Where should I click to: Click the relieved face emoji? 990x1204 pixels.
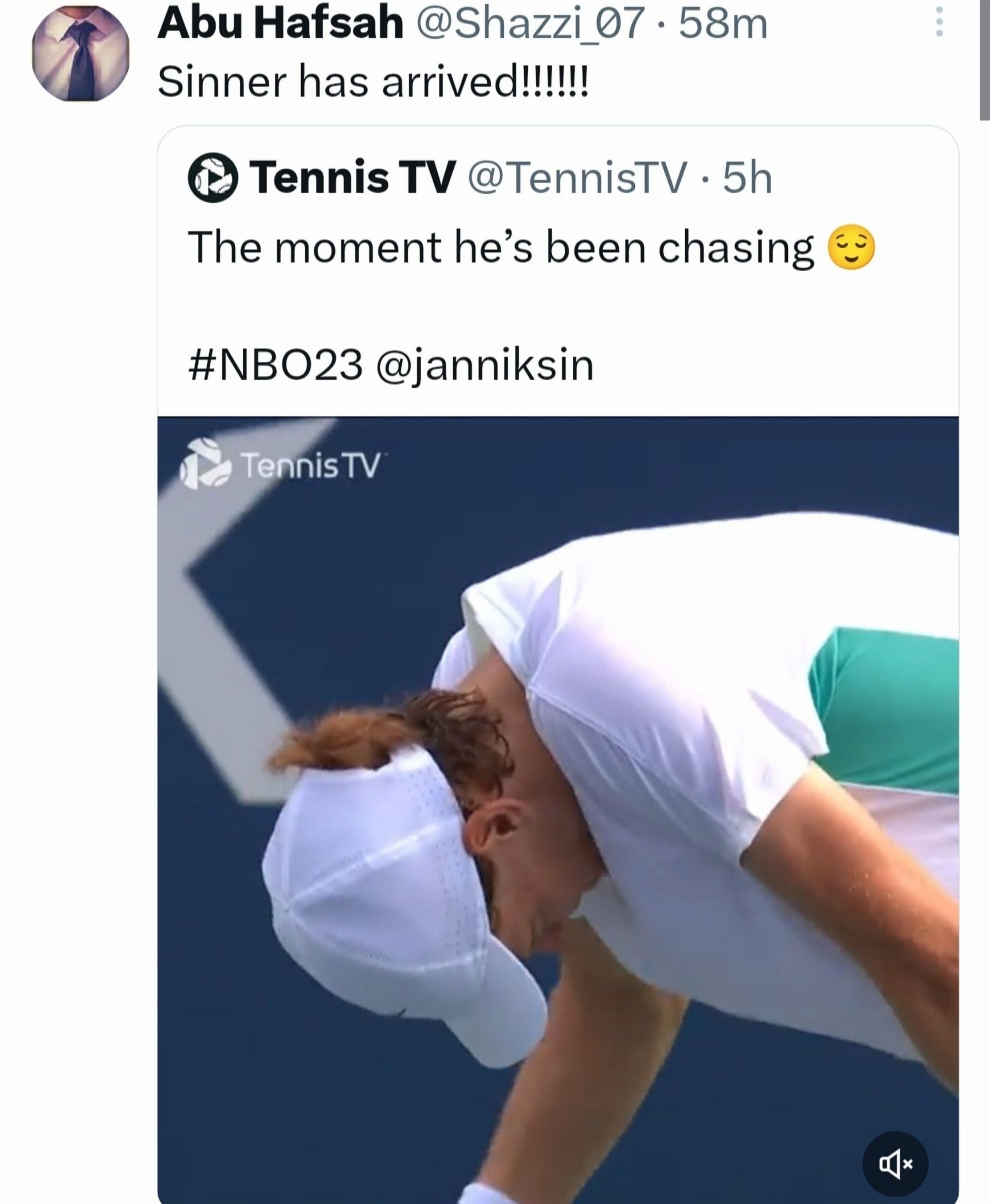pos(850,248)
